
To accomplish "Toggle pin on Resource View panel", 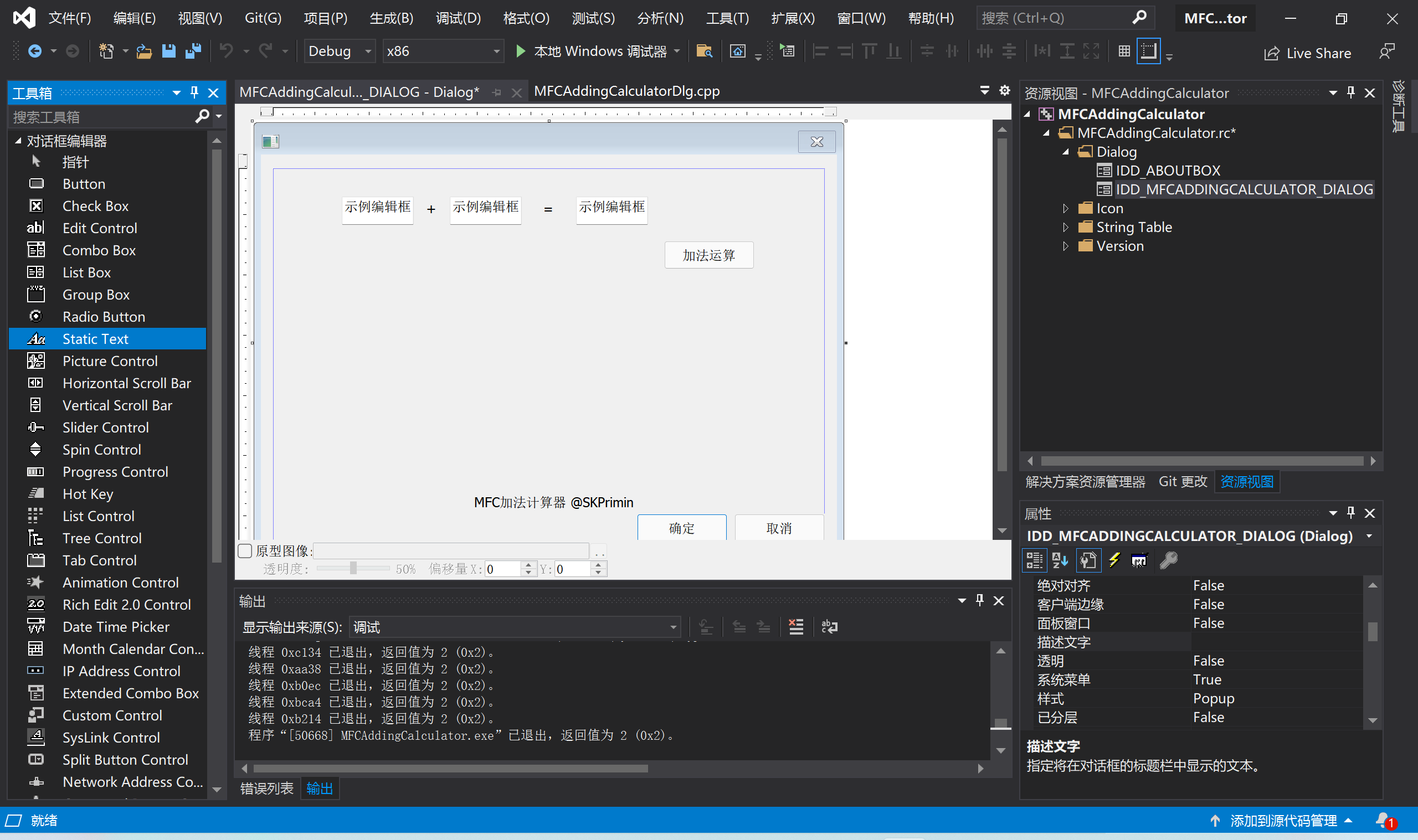I will click(1351, 92).
